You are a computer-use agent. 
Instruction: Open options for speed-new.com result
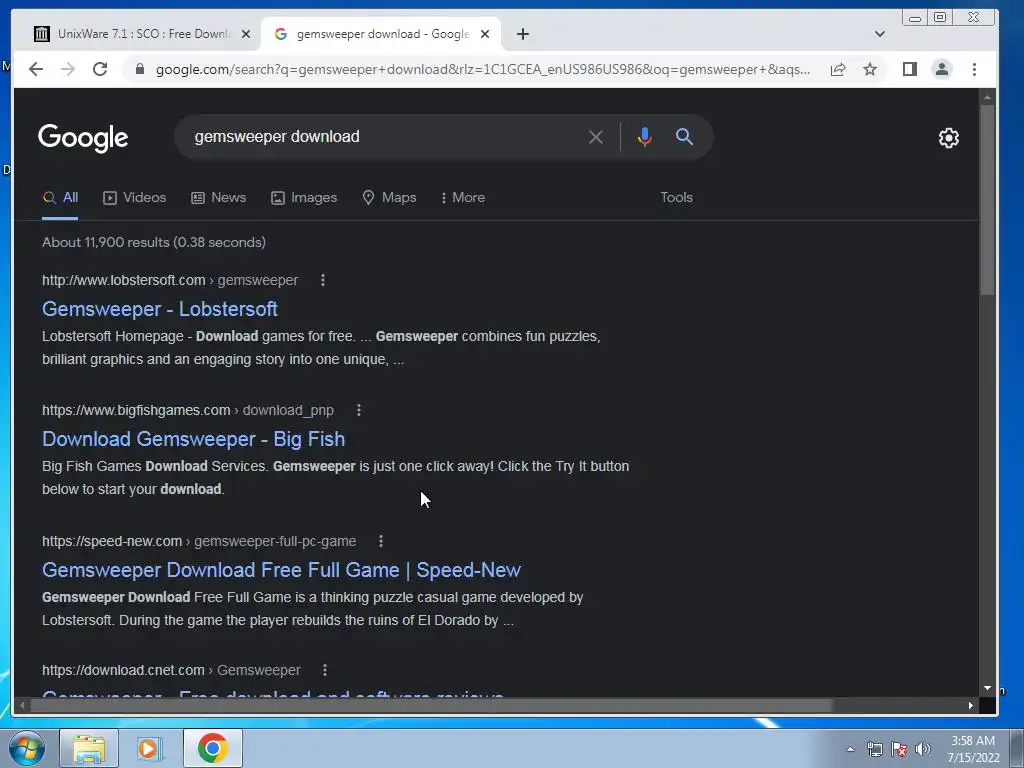pyautogui.click(x=381, y=541)
